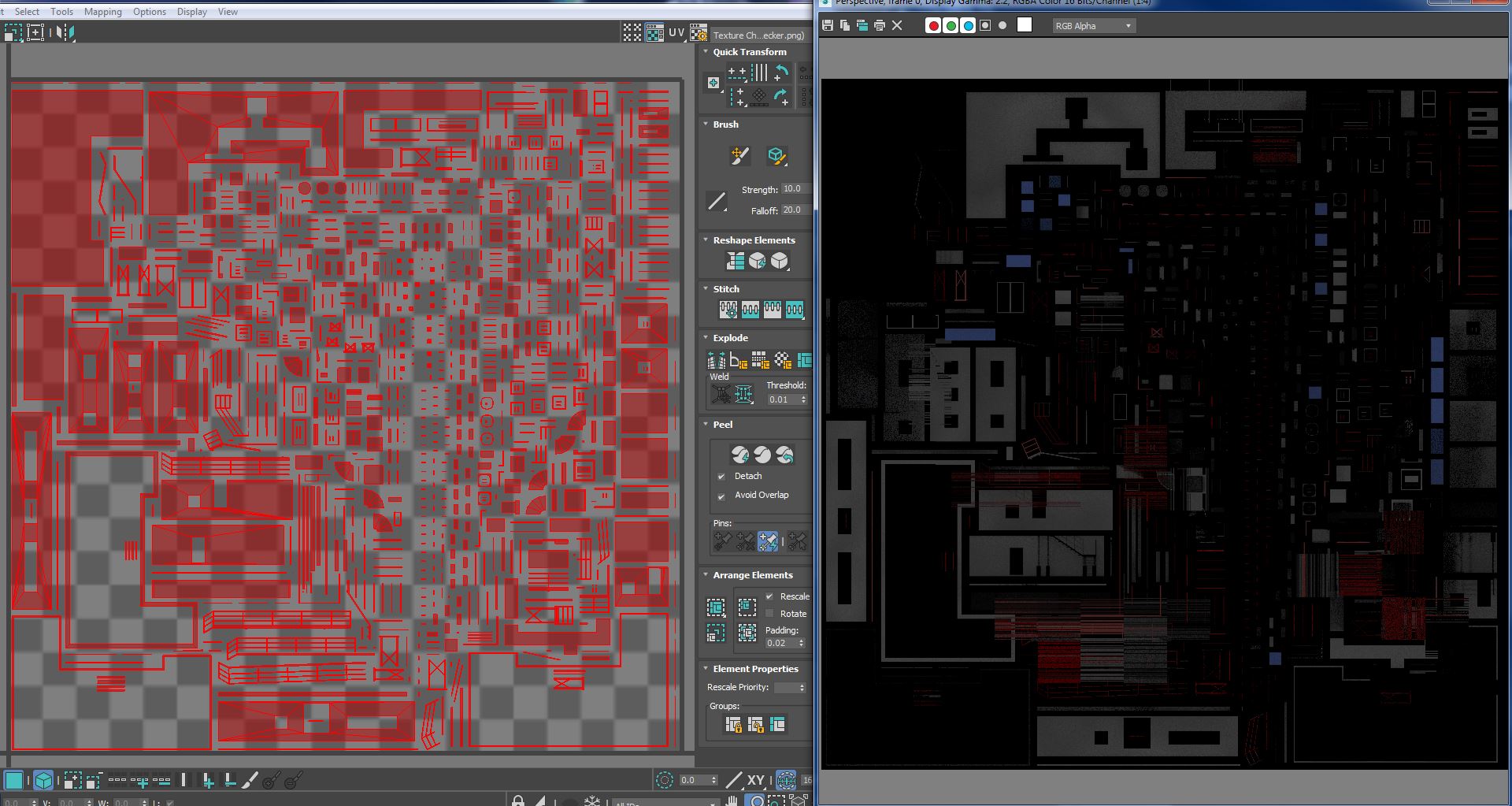The height and width of the screenshot is (806, 1512).
Task: Click the Break icon in Explode
Action: coord(717,360)
